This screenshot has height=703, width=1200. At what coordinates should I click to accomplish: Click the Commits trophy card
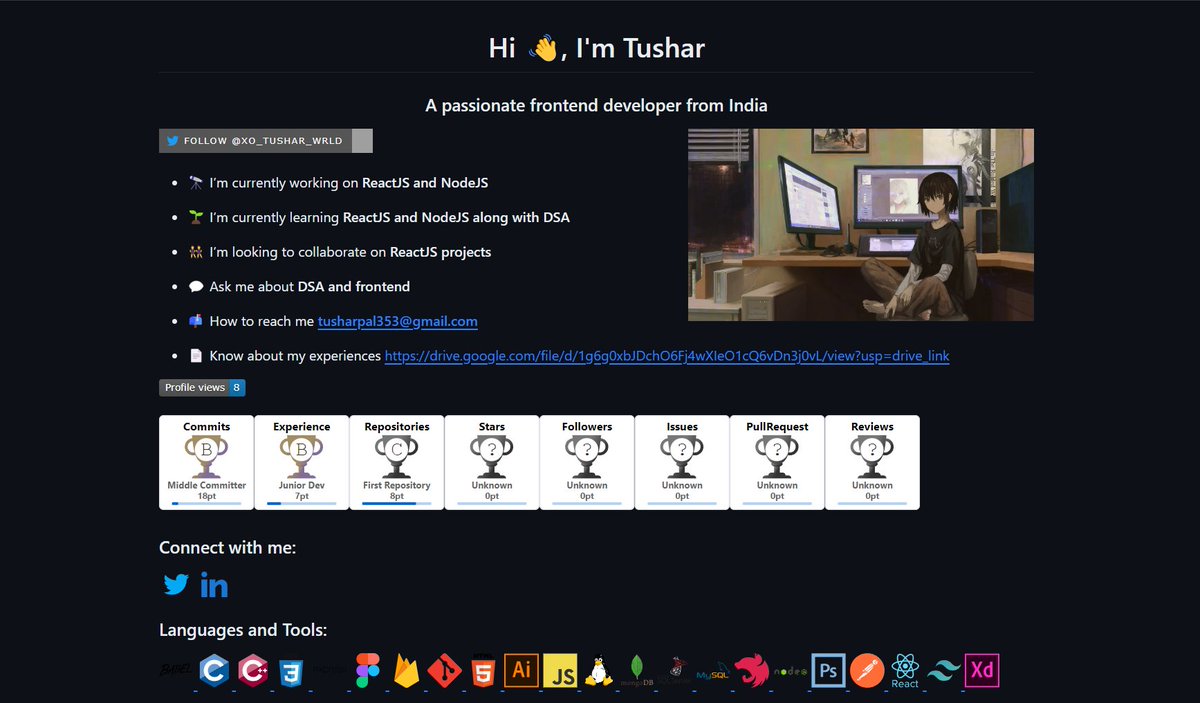click(x=207, y=462)
